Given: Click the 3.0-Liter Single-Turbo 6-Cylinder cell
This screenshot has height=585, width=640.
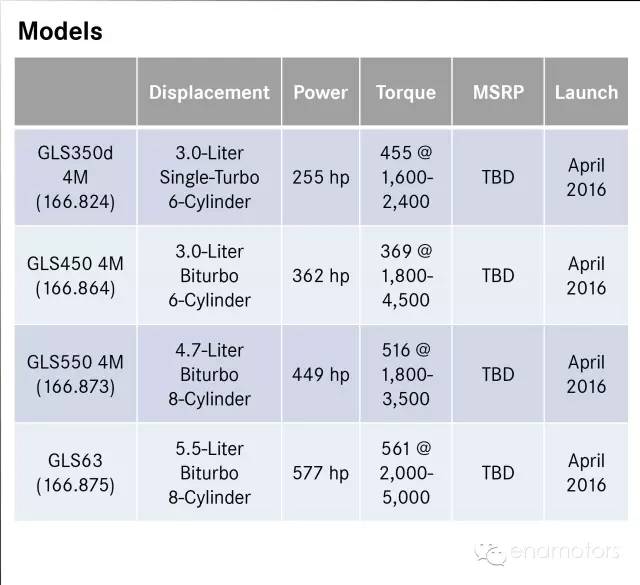Looking at the screenshot, I should click(x=209, y=177).
